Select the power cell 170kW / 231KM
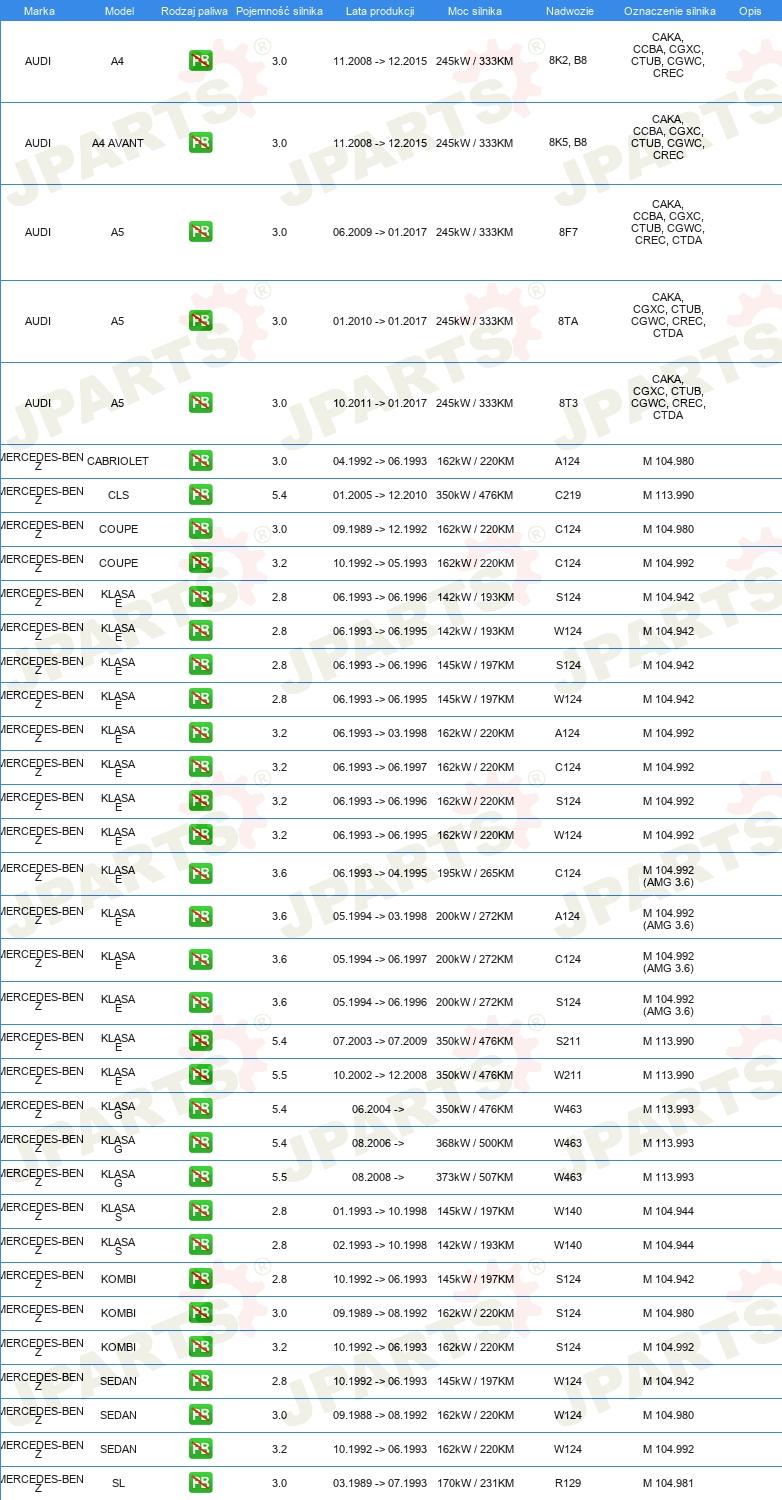 pyautogui.click(x=475, y=1483)
